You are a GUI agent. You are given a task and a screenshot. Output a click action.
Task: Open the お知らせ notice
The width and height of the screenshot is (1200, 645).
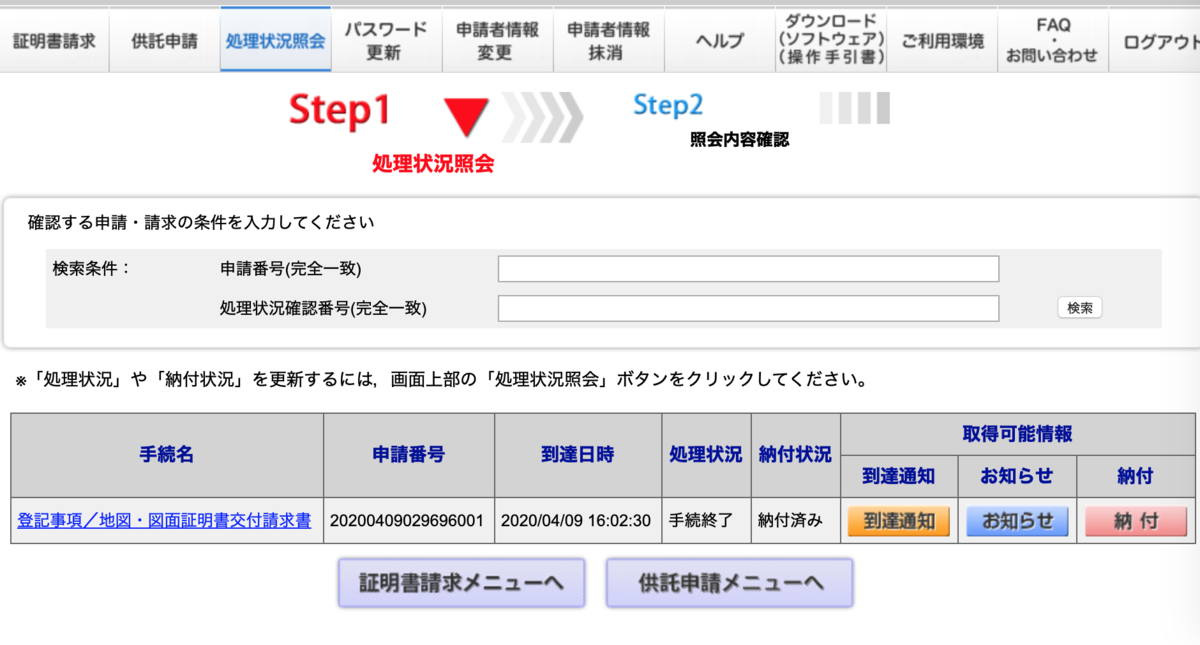1017,520
